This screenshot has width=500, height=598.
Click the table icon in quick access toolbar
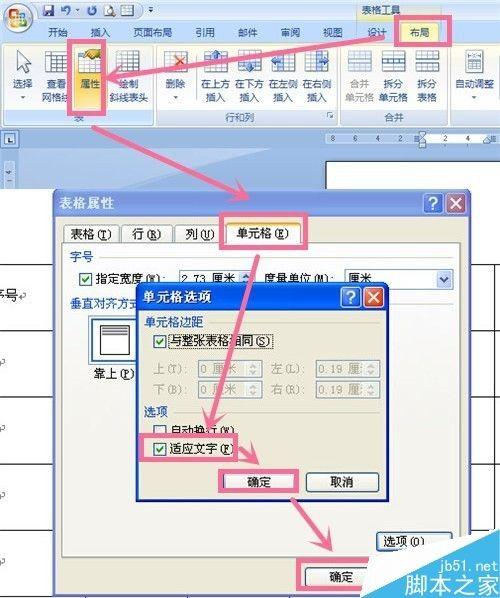tap(127, 10)
